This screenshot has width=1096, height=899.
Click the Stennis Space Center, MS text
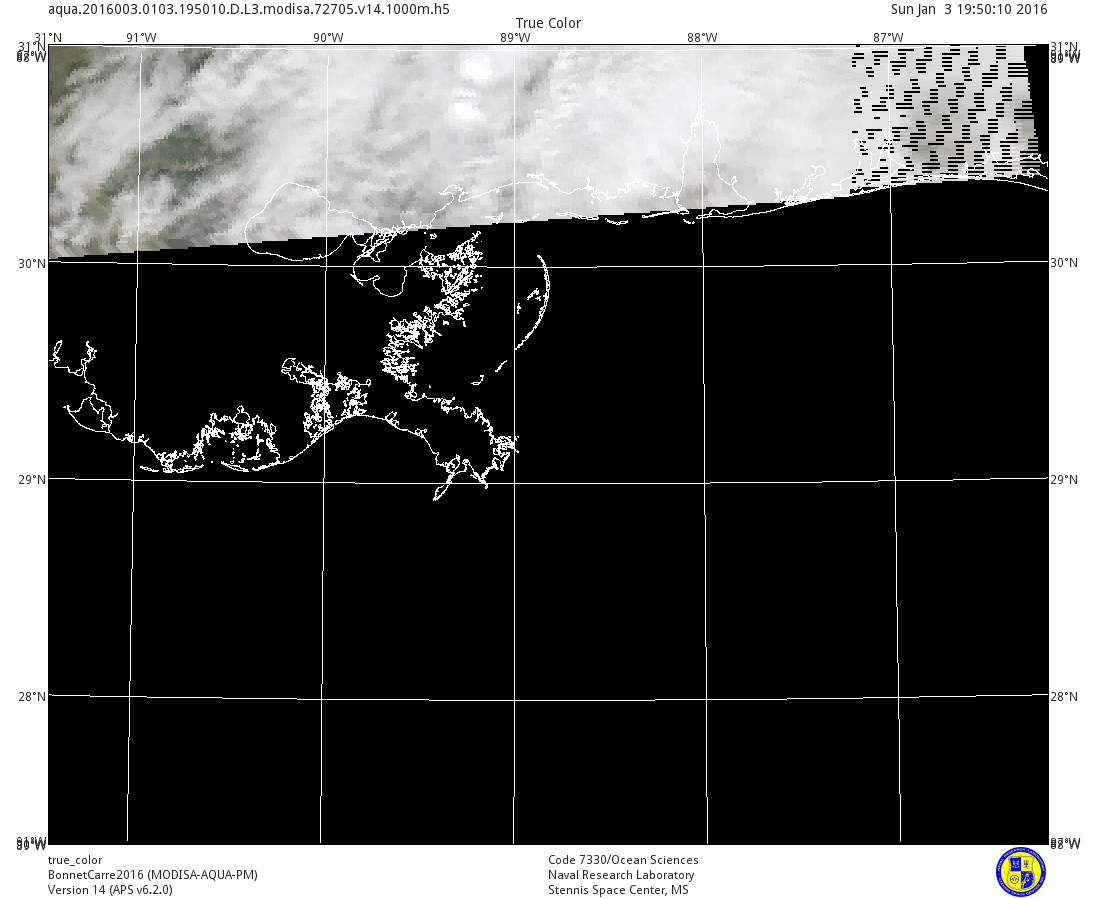pyautogui.click(x=618, y=890)
